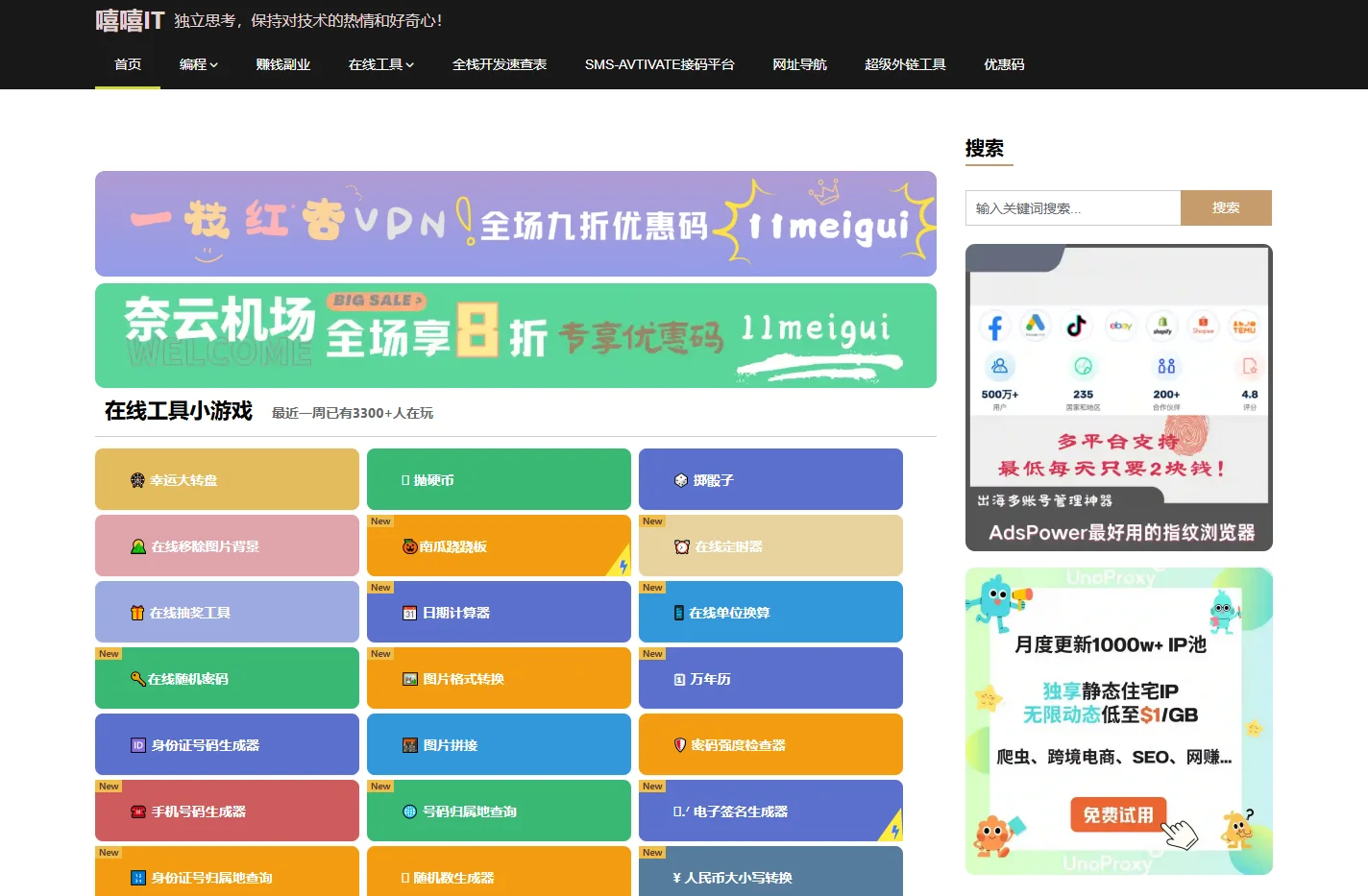This screenshot has width=1368, height=896.
Task: Click the 在线工具小游戏 heading
Action: [179, 411]
